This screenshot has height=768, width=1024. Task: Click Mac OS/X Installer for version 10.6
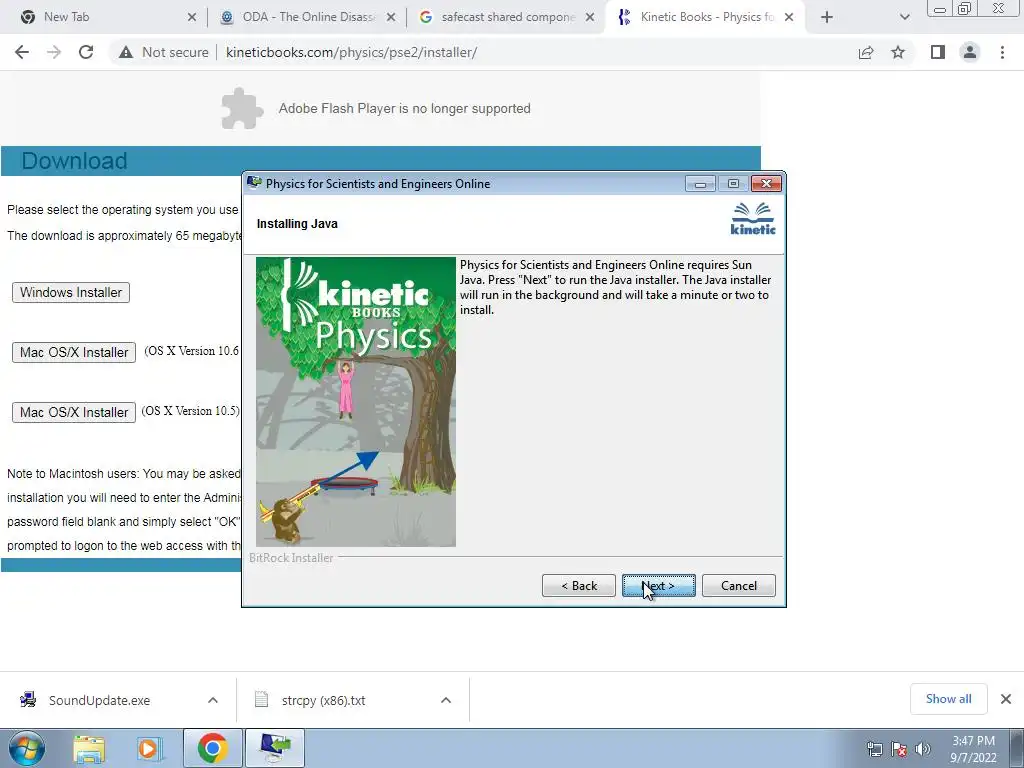(74, 353)
